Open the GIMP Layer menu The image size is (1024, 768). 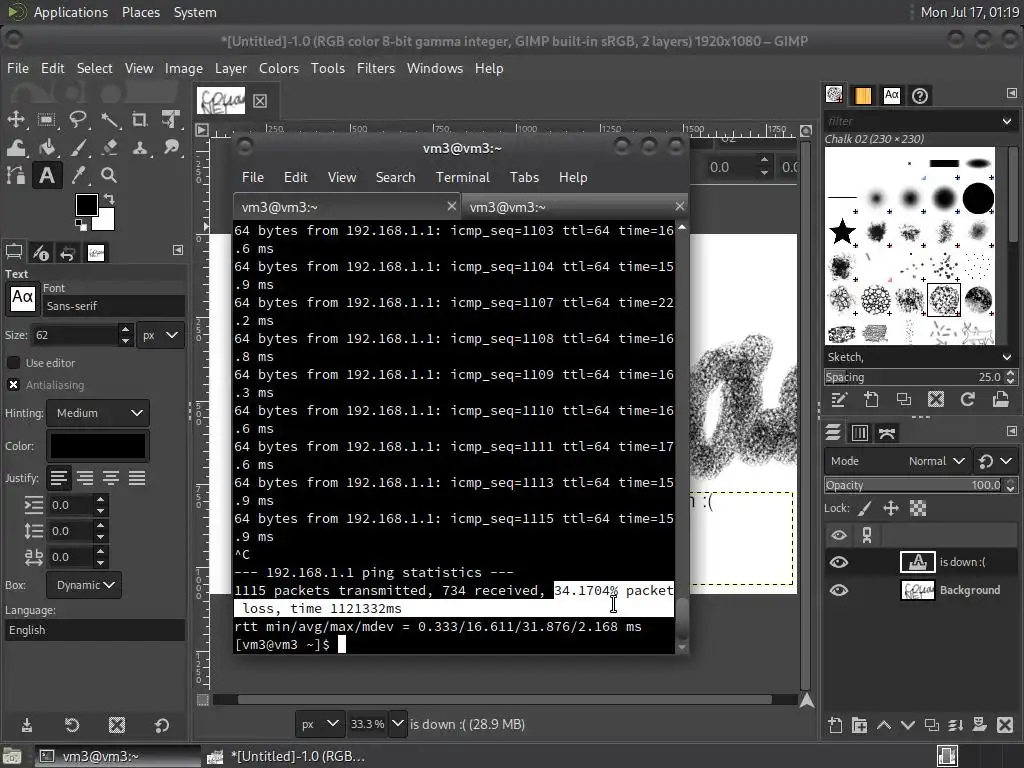(x=231, y=68)
